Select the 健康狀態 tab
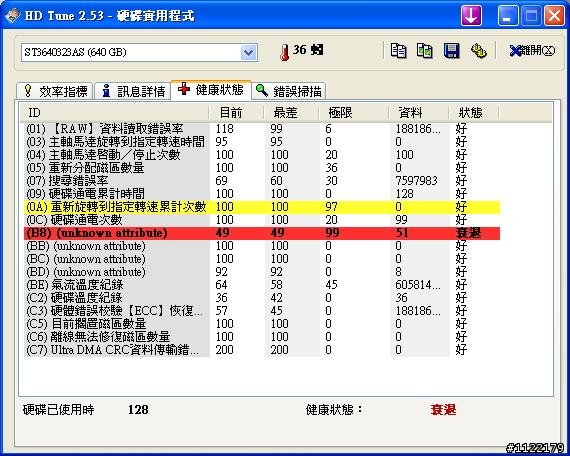Screen dimensions: 570x456 (x=211, y=89)
